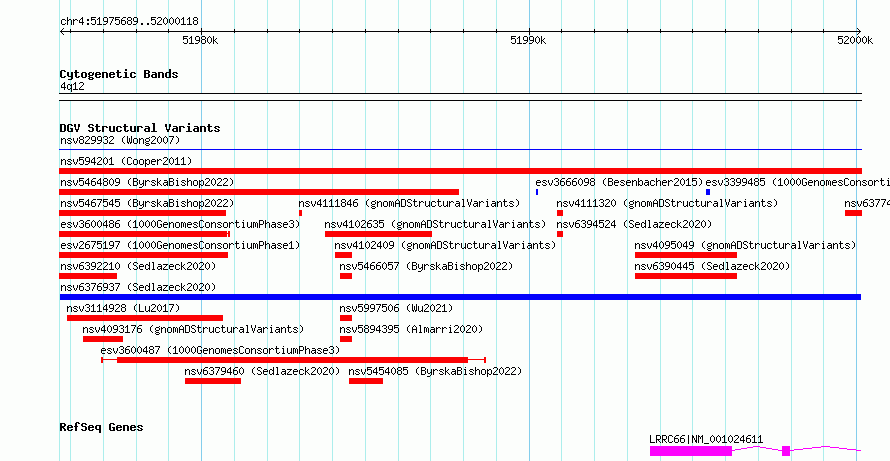The image size is (890, 461).
Task: Click nsv5894395 (Almarri2020) label
Action: (x=412, y=329)
